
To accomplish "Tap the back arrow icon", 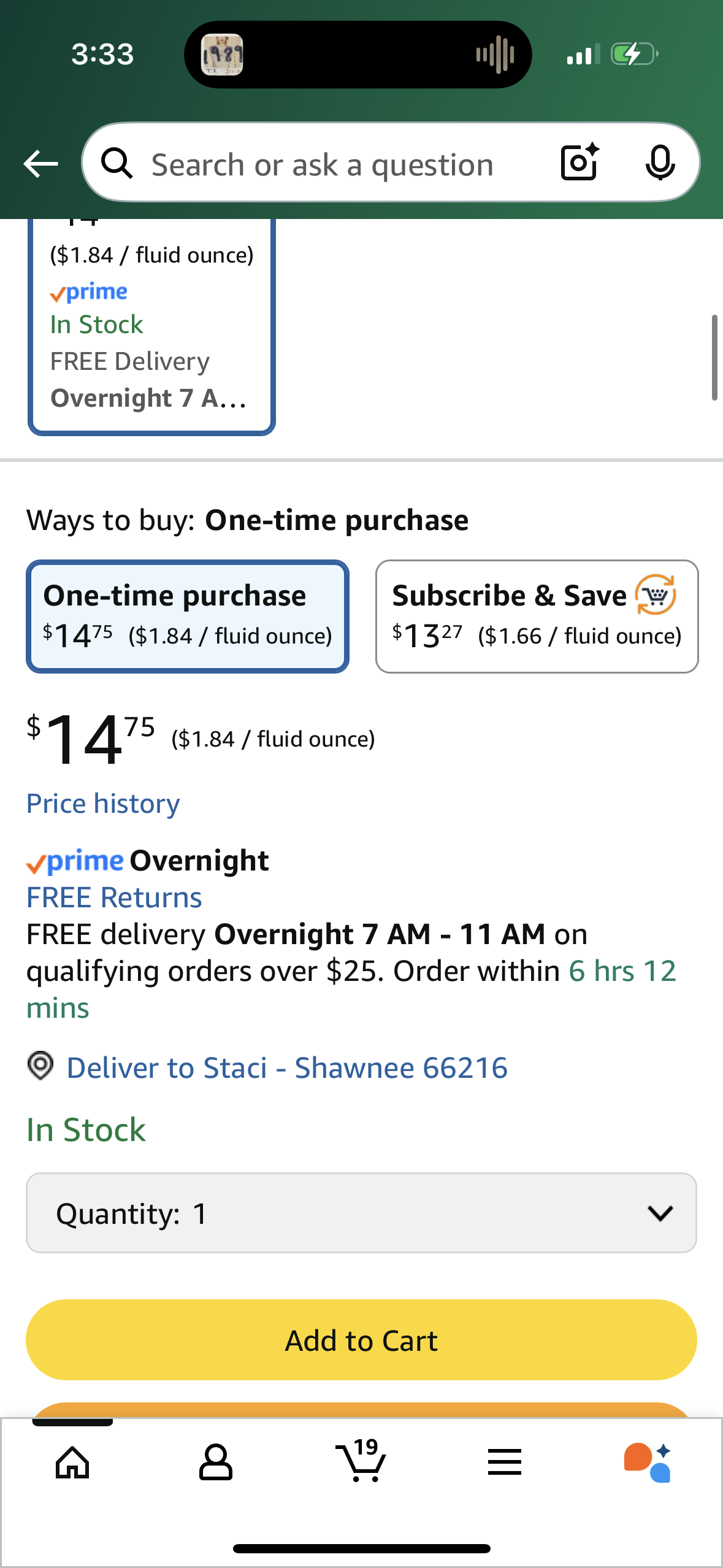I will (40, 164).
